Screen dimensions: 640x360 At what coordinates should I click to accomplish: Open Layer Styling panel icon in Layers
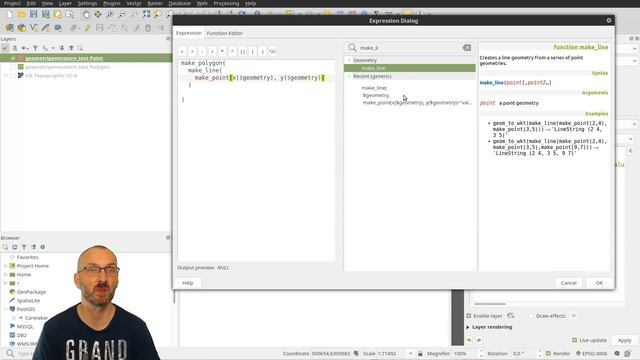pos(5,48)
